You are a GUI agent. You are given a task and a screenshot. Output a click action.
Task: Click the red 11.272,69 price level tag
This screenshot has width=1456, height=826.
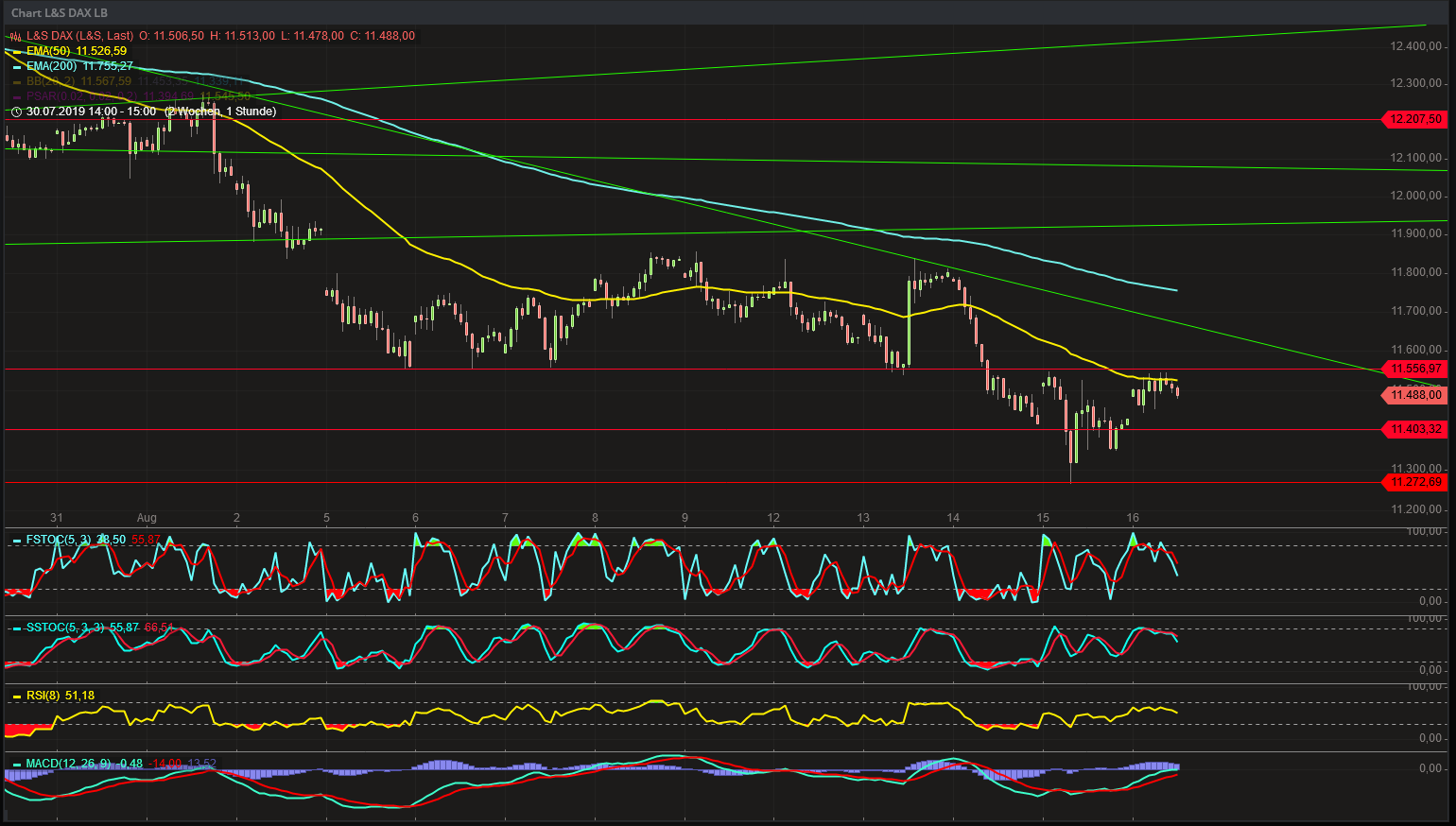(x=1415, y=482)
